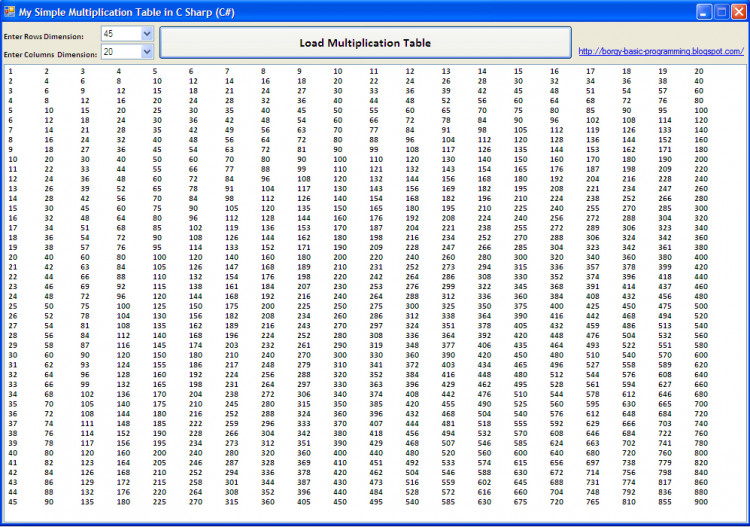Click the table value 169
Image resolution: width=750 pixels, height=527 pixels.
[448, 188]
